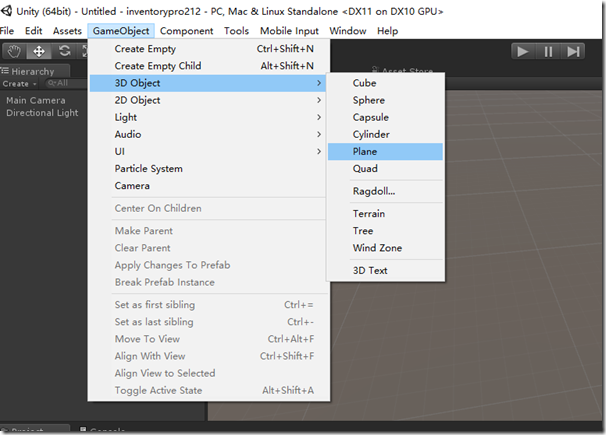
Task: Click the Step forward button
Action: pos(573,51)
